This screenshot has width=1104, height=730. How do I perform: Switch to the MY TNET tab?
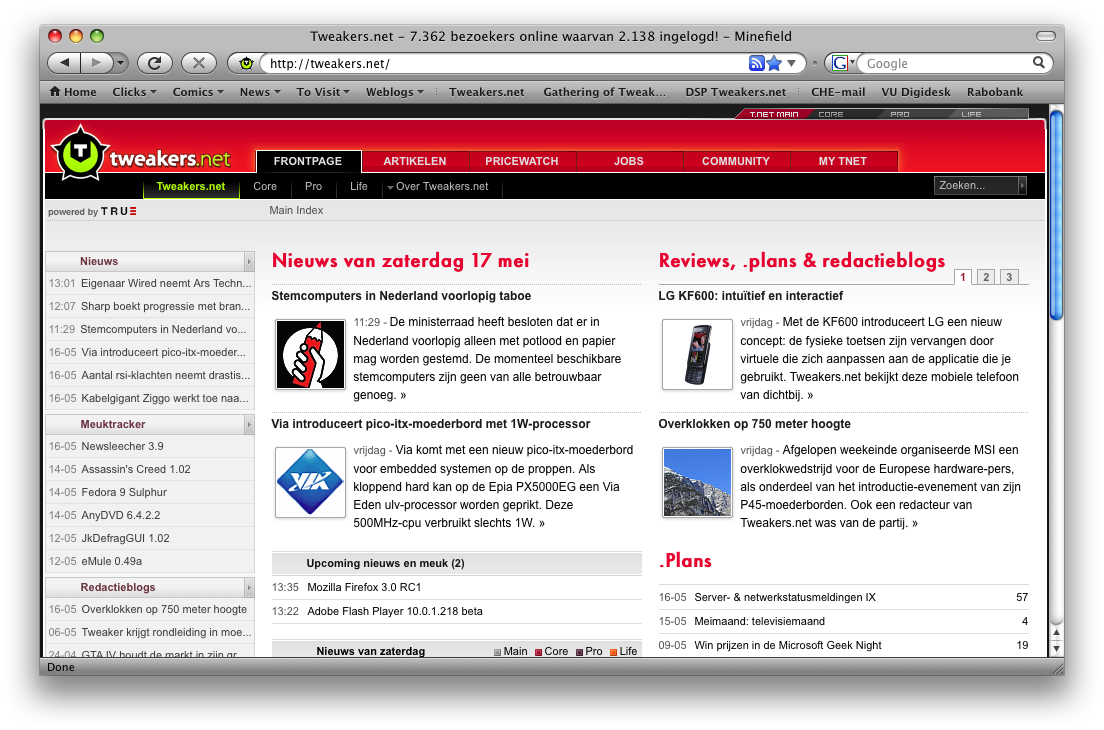[x=843, y=161]
